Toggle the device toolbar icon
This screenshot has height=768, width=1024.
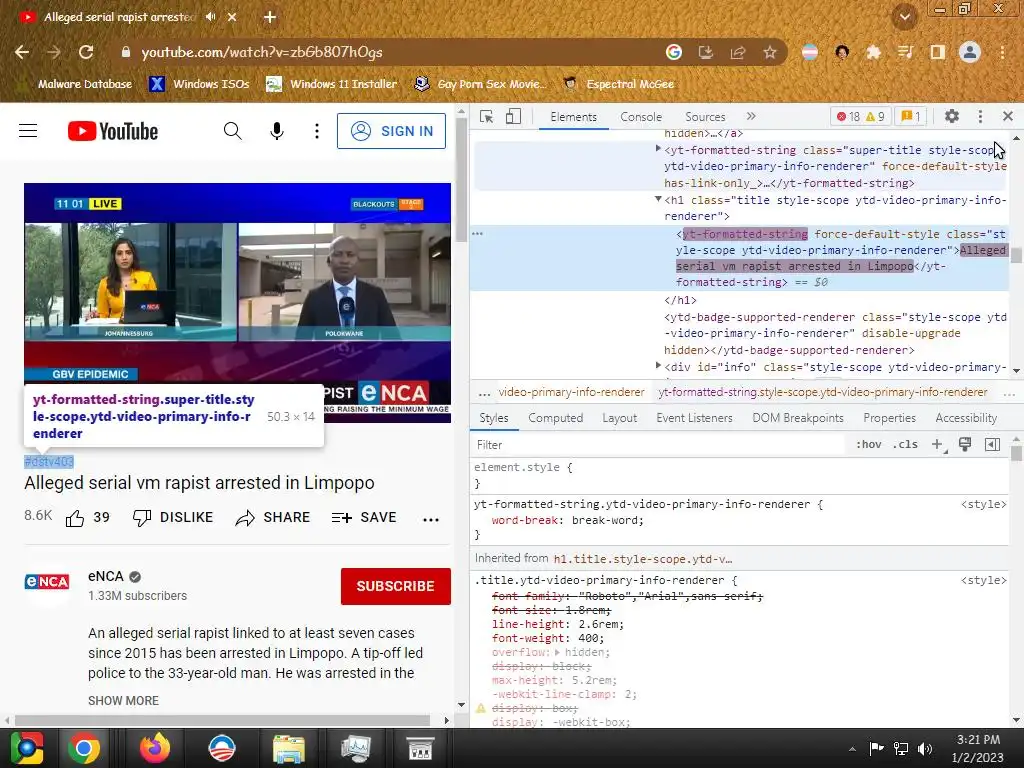tap(513, 116)
